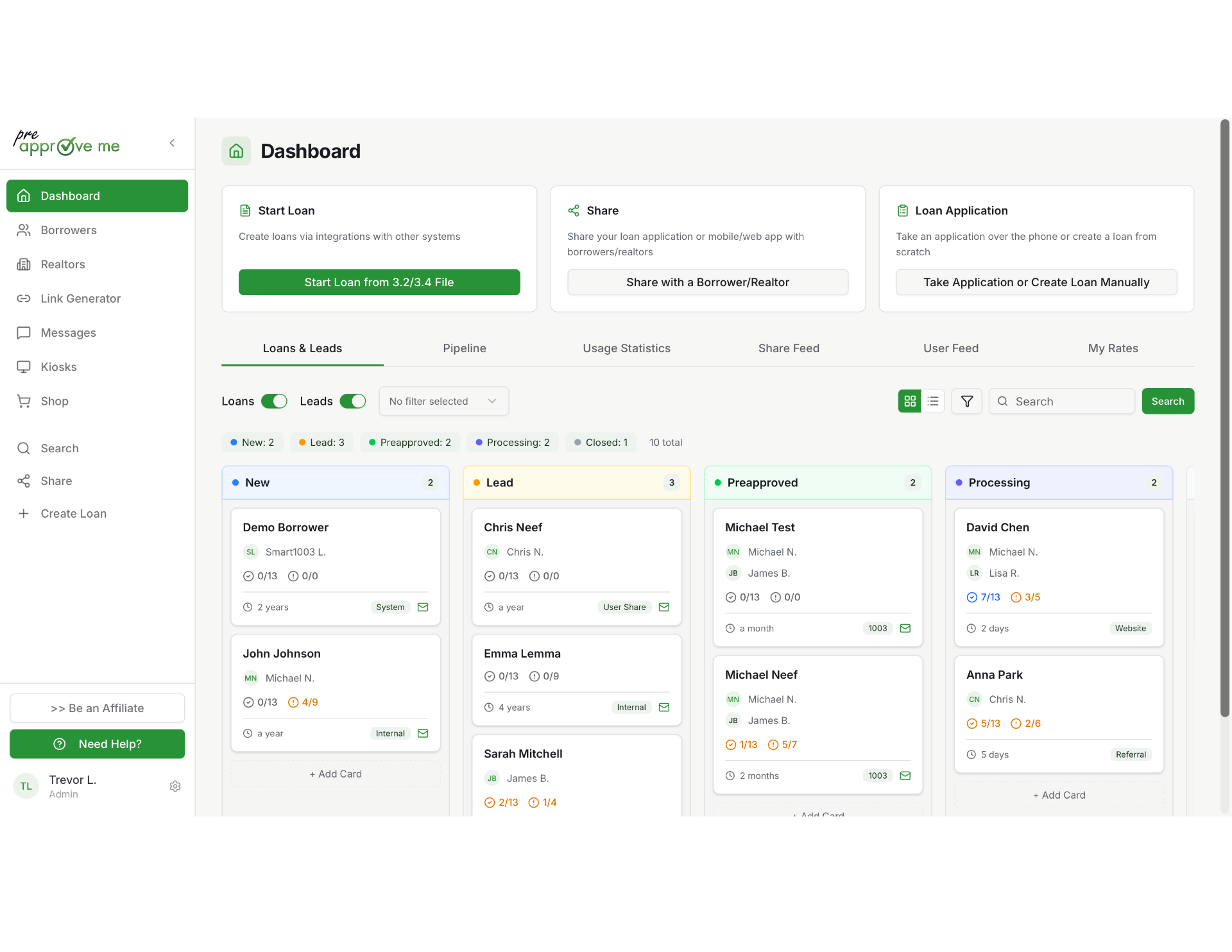Click into the Search input field

click(1062, 401)
